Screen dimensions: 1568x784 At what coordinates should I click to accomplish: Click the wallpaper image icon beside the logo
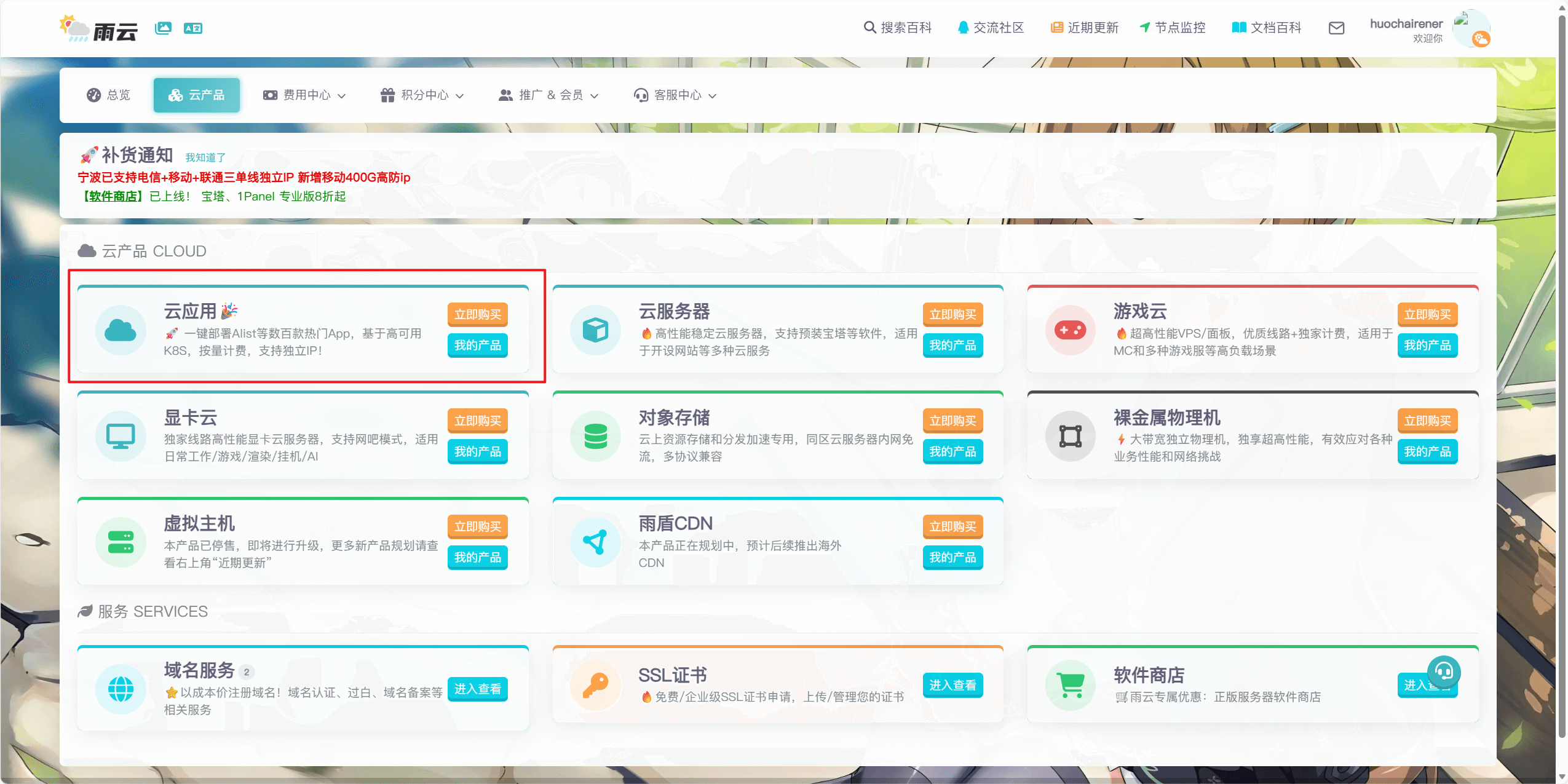[x=163, y=28]
